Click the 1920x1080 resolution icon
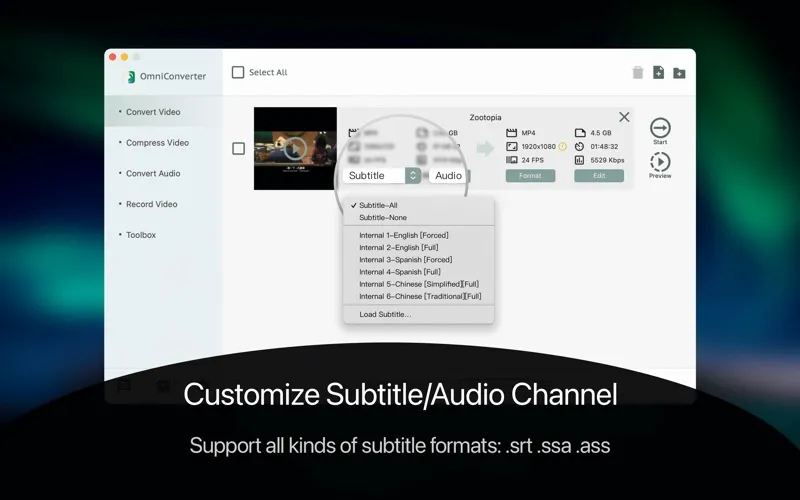 pyautogui.click(x=511, y=146)
